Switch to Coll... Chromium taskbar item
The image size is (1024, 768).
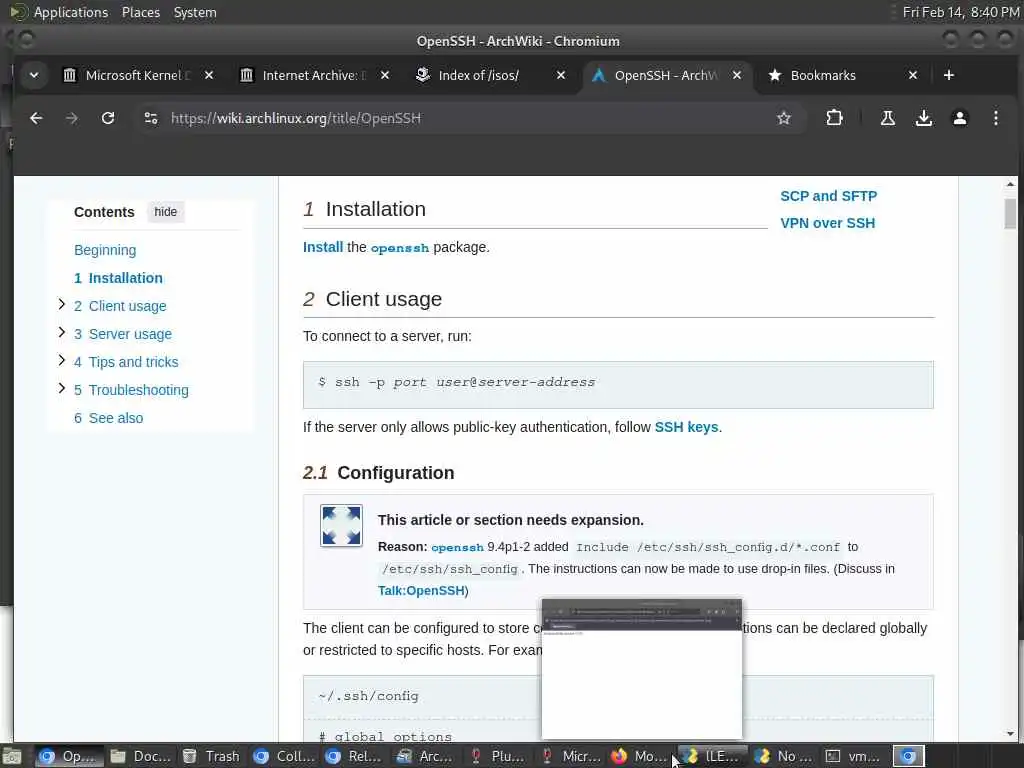283,756
